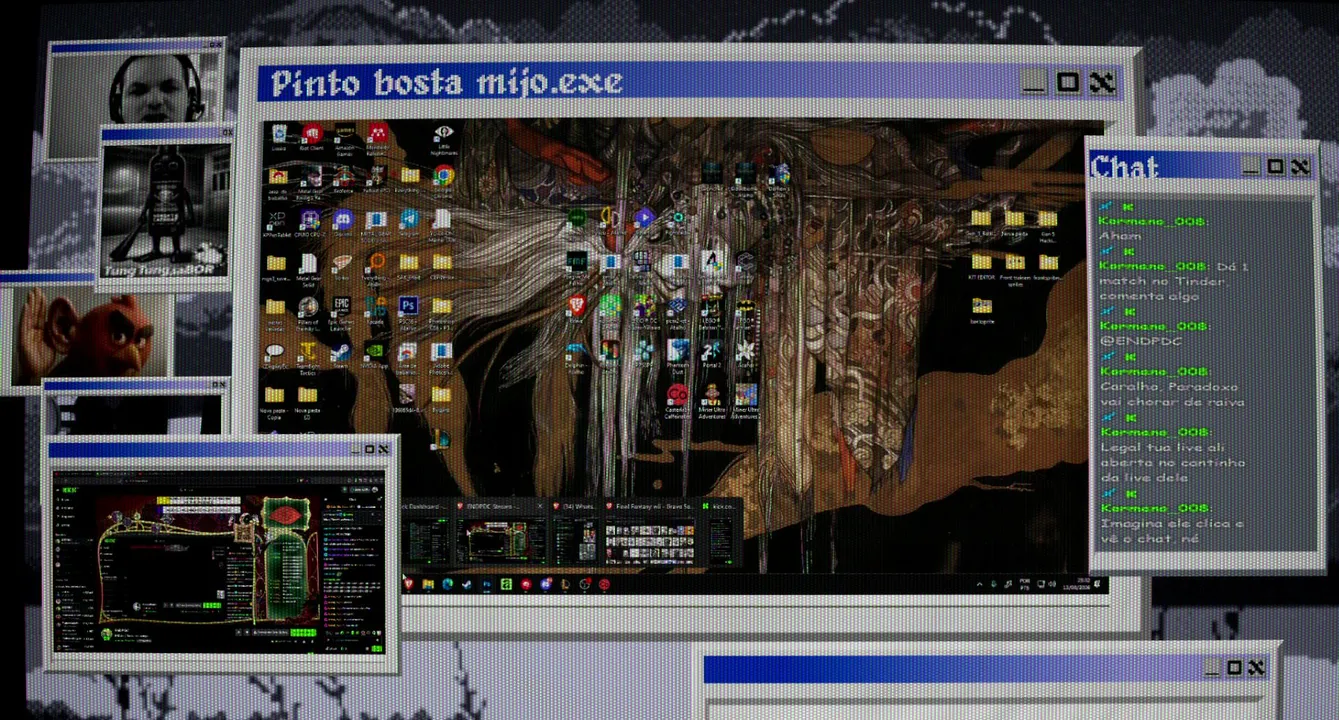Screen dimensions: 1339x720
Task: Open the Recycle Bin on the desktop
Action: click(x=278, y=135)
